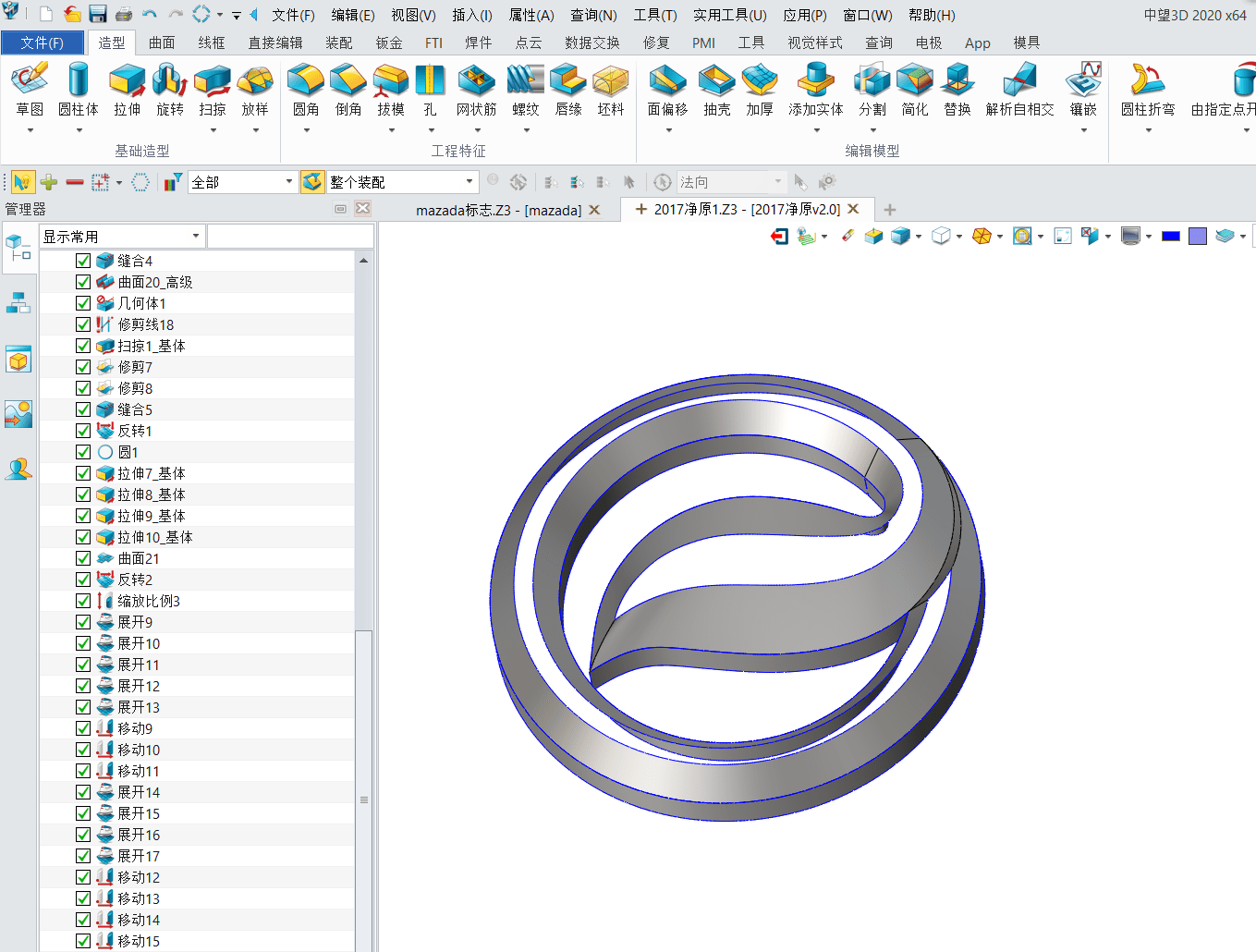
Task: Select the 螺纹 thread tool
Action: [x=526, y=90]
